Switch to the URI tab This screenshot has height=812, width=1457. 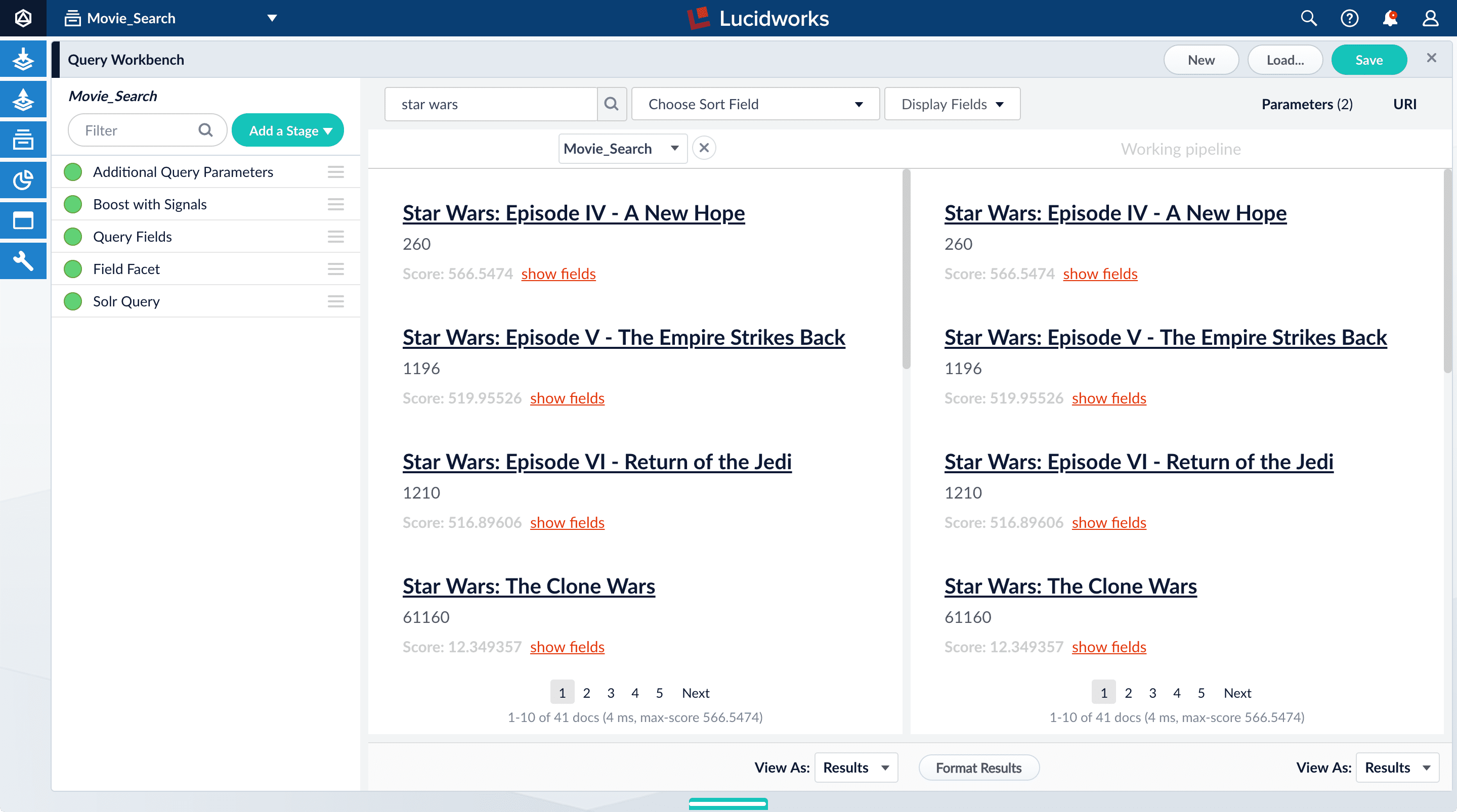click(x=1404, y=104)
